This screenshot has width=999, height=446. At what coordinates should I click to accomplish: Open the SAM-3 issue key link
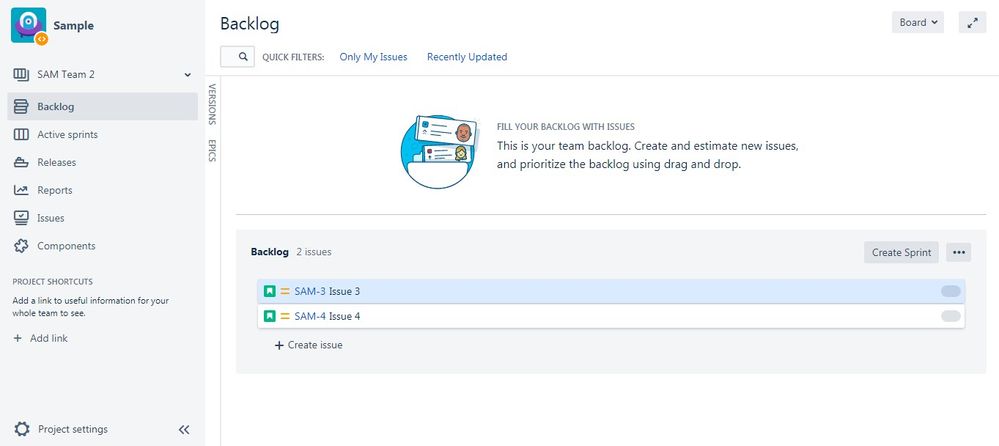tap(310, 291)
